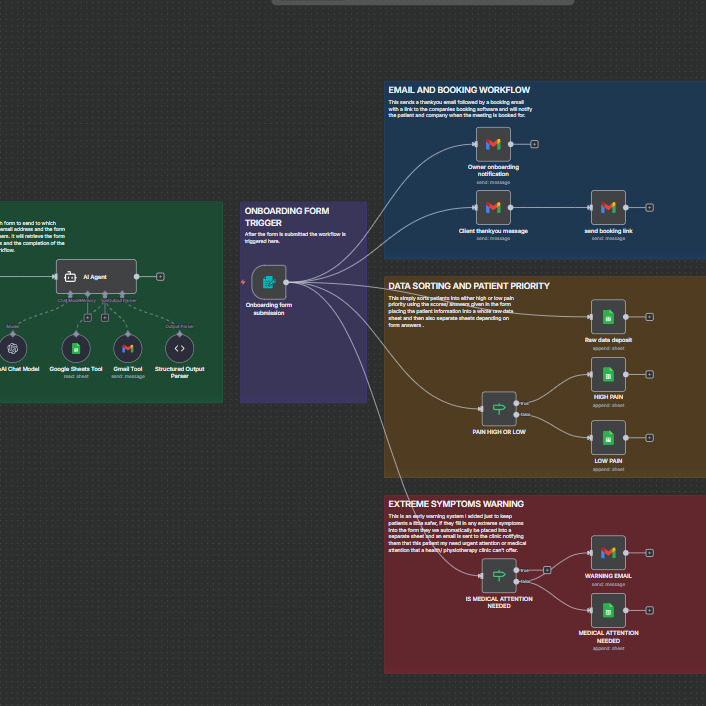Select the send booking link node
Screen dimensions: 706x706
coord(608,208)
